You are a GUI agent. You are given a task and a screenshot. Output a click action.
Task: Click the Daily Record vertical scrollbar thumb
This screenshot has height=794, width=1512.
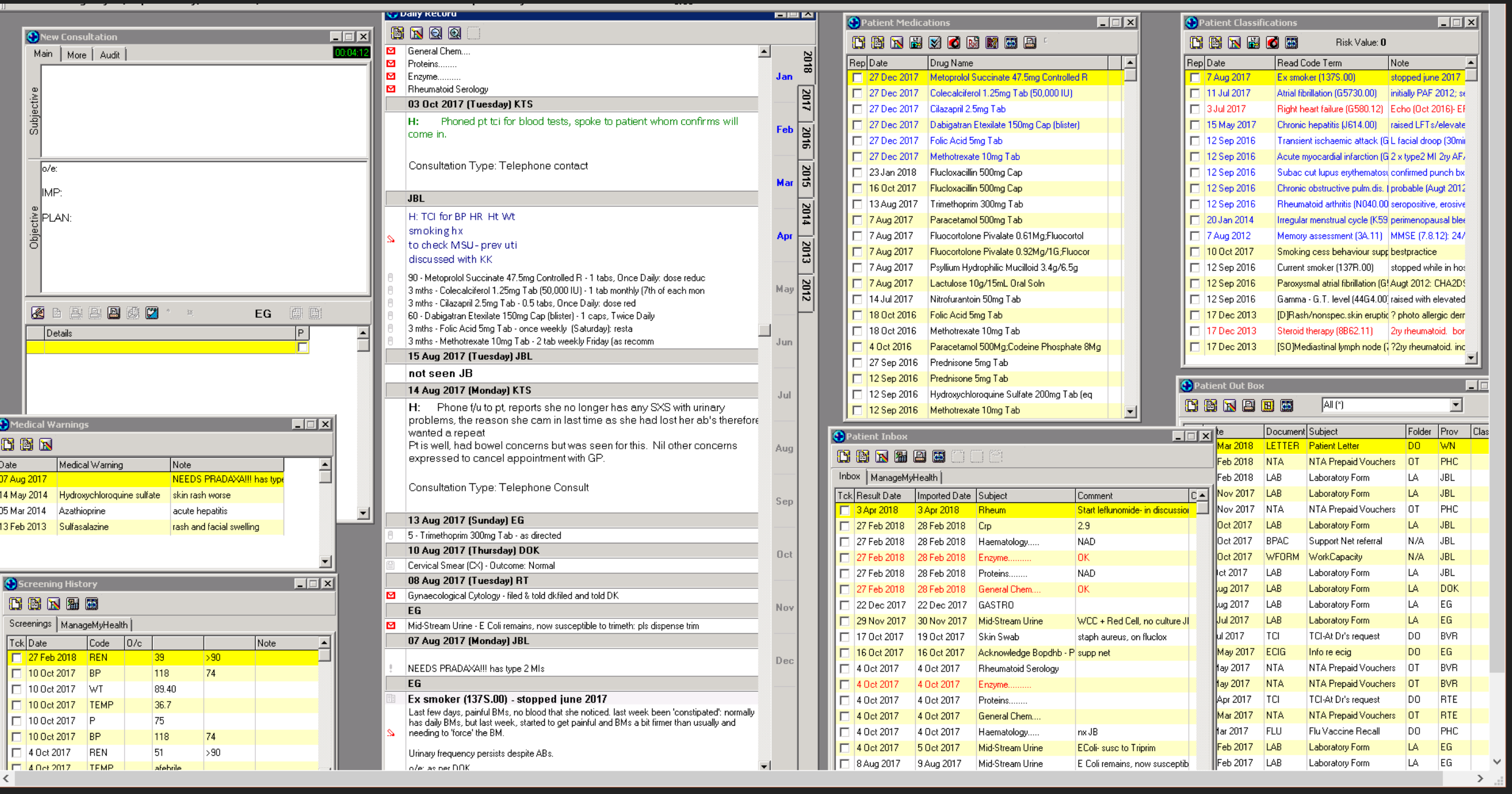(764, 330)
